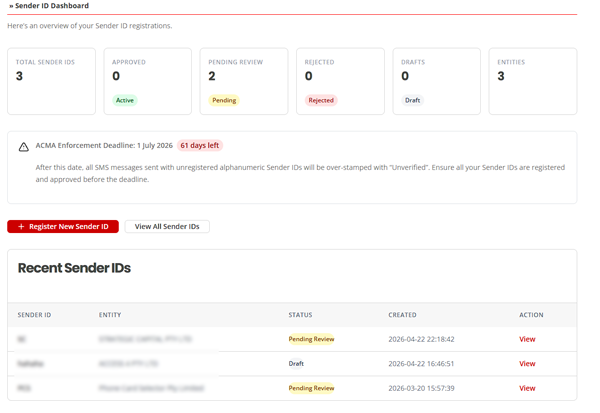Click the 61 days left badge
The height and width of the screenshot is (413, 600).
pyautogui.click(x=200, y=145)
